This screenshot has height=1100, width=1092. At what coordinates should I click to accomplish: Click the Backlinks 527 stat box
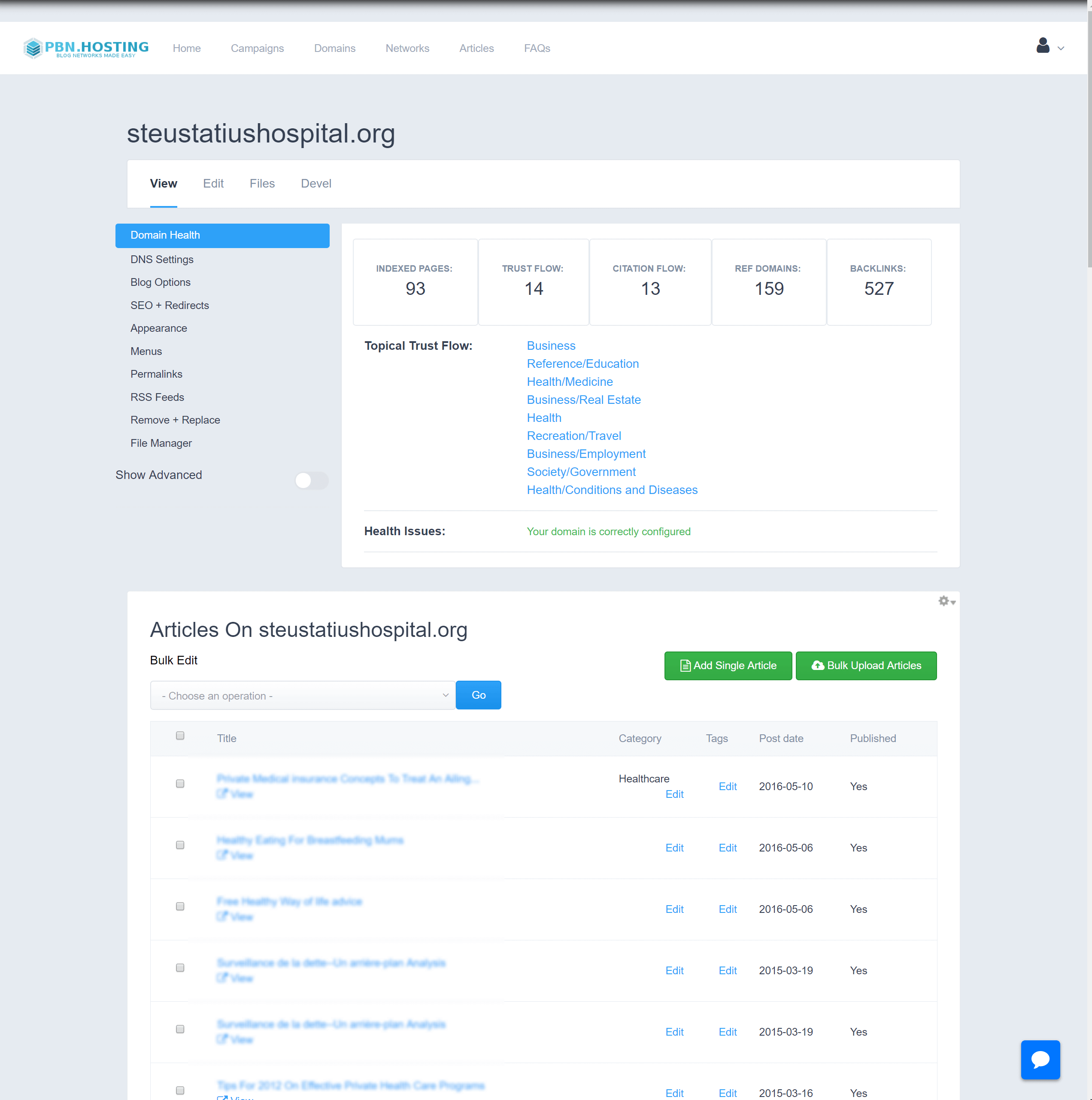(879, 282)
